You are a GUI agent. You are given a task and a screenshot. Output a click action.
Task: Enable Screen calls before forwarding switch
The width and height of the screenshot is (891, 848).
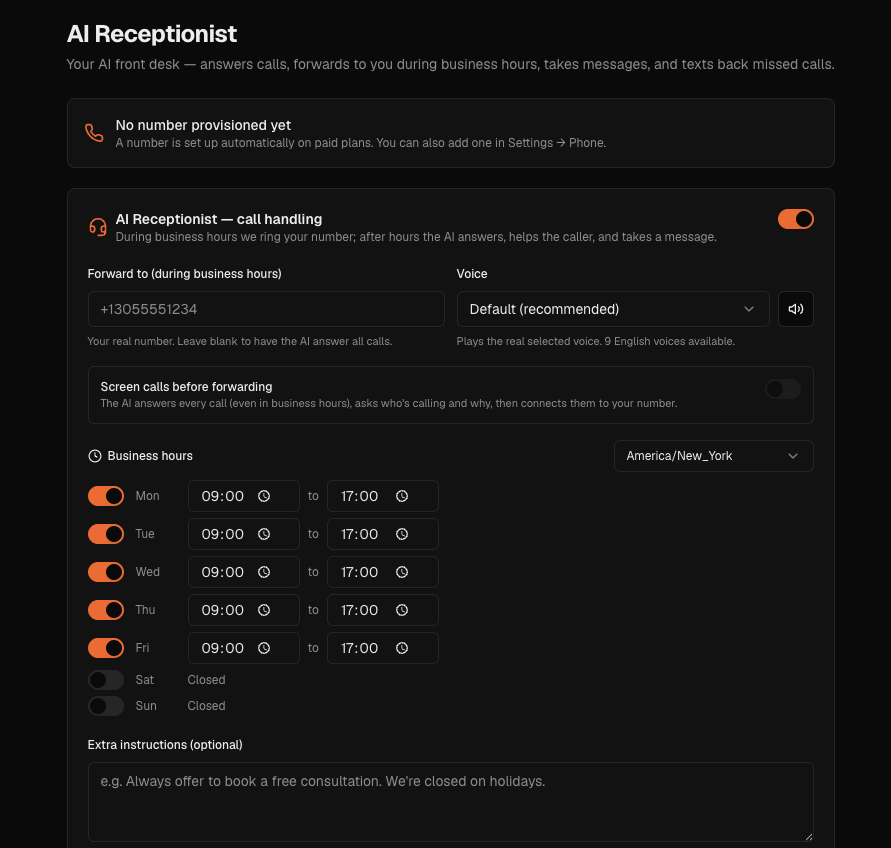click(x=783, y=389)
